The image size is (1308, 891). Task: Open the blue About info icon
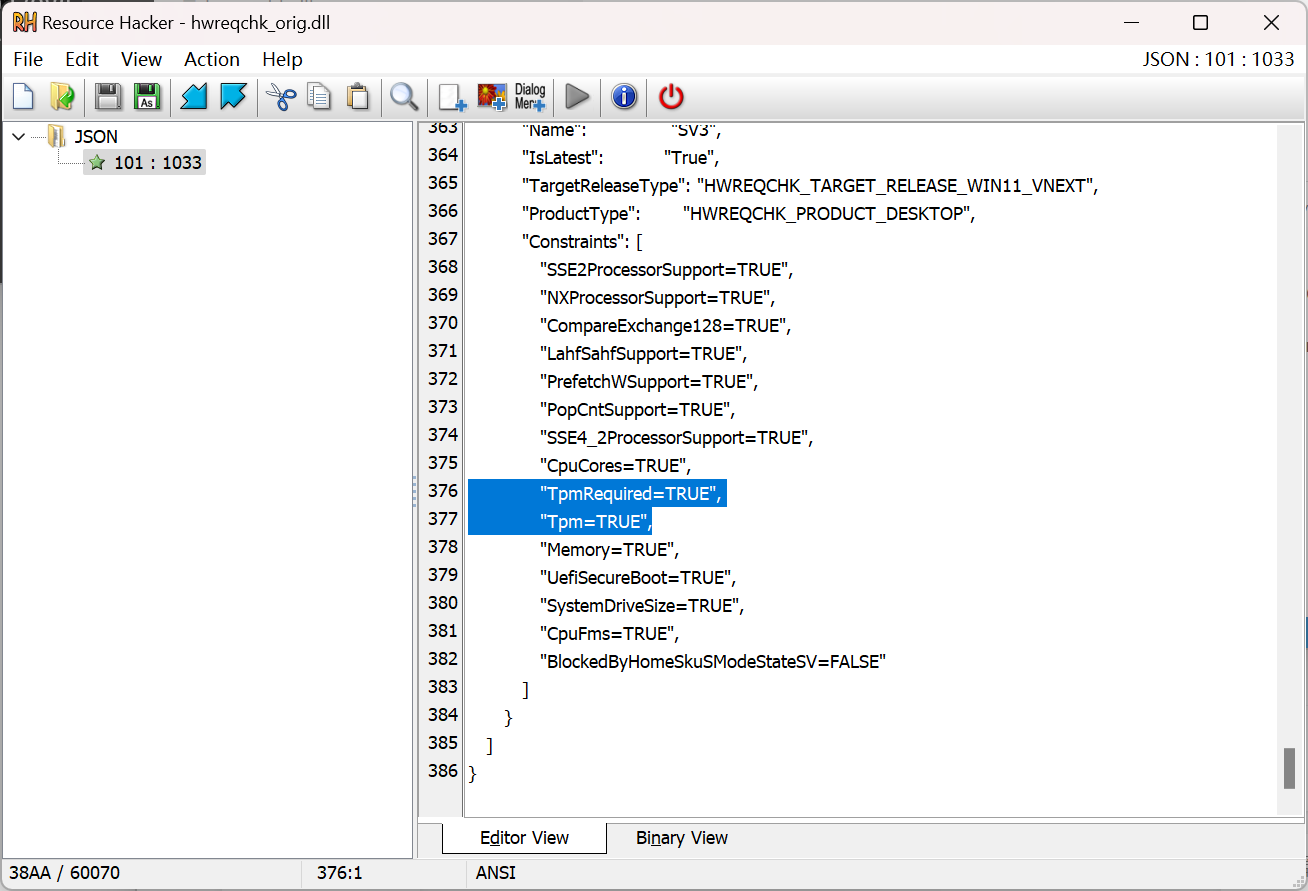[x=624, y=97]
